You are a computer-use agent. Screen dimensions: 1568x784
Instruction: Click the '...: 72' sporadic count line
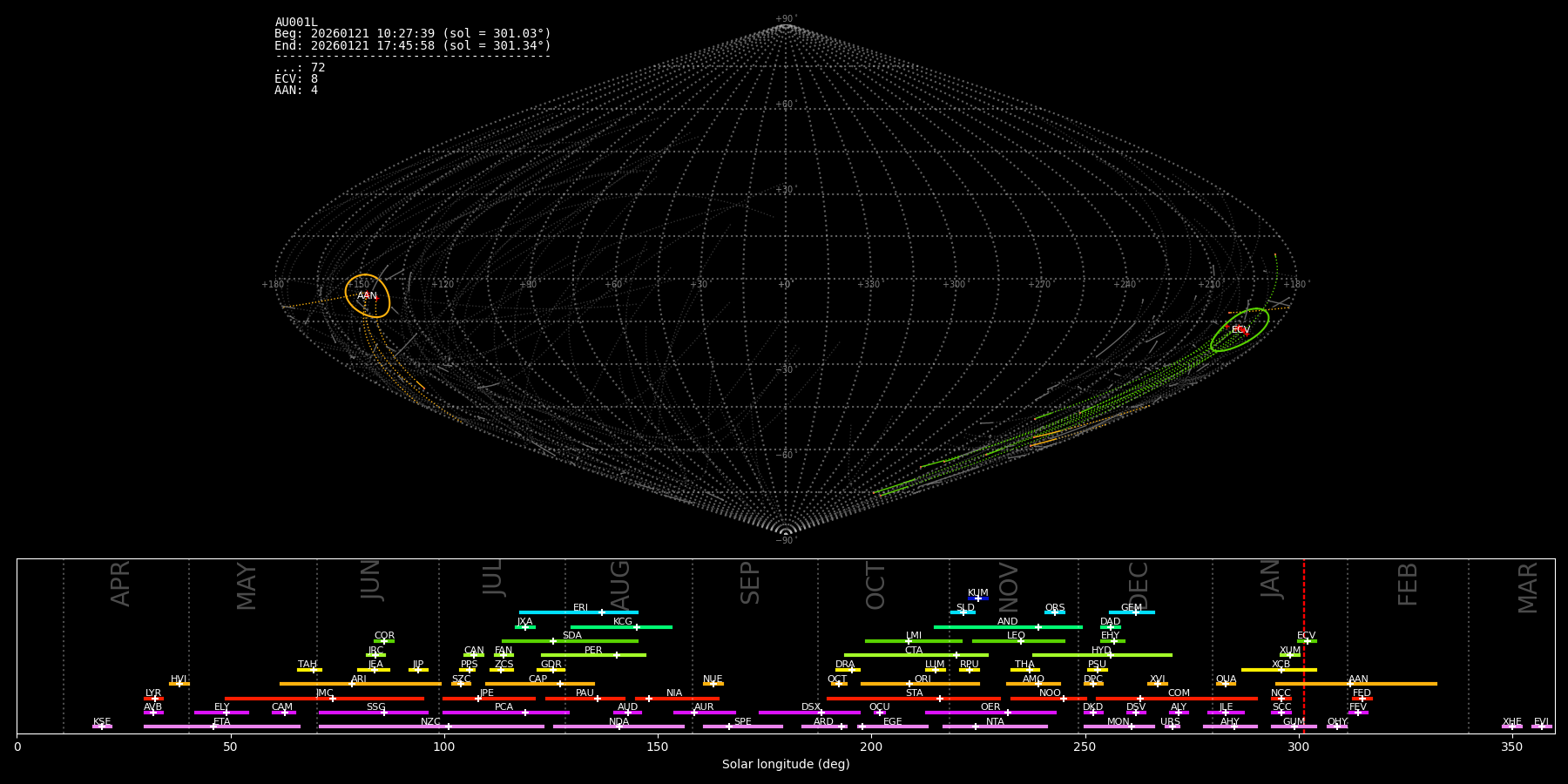(300, 68)
